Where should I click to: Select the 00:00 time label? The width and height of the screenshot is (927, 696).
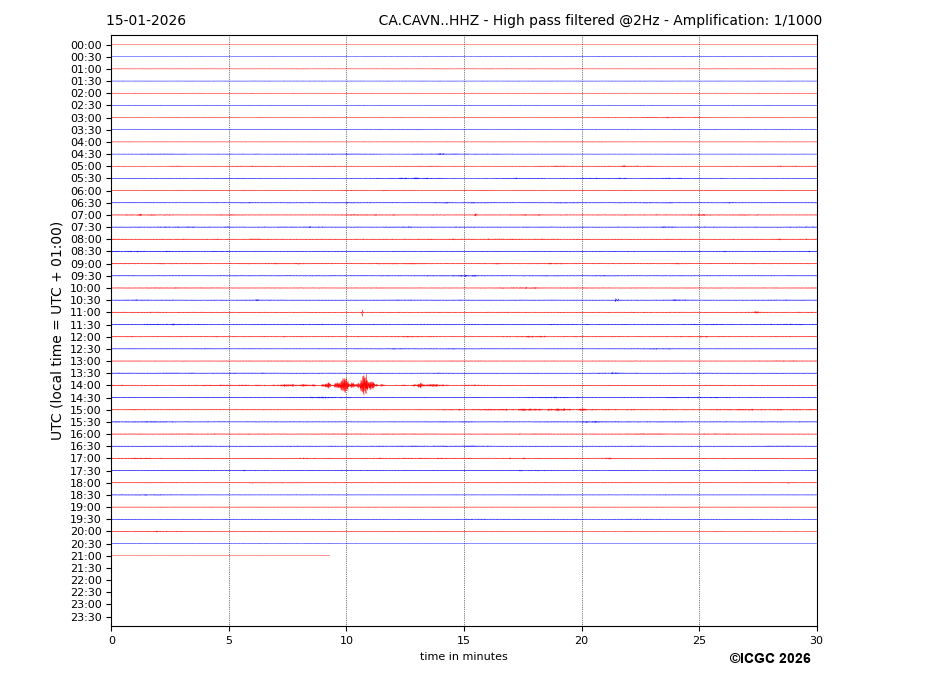pyautogui.click(x=86, y=45)
